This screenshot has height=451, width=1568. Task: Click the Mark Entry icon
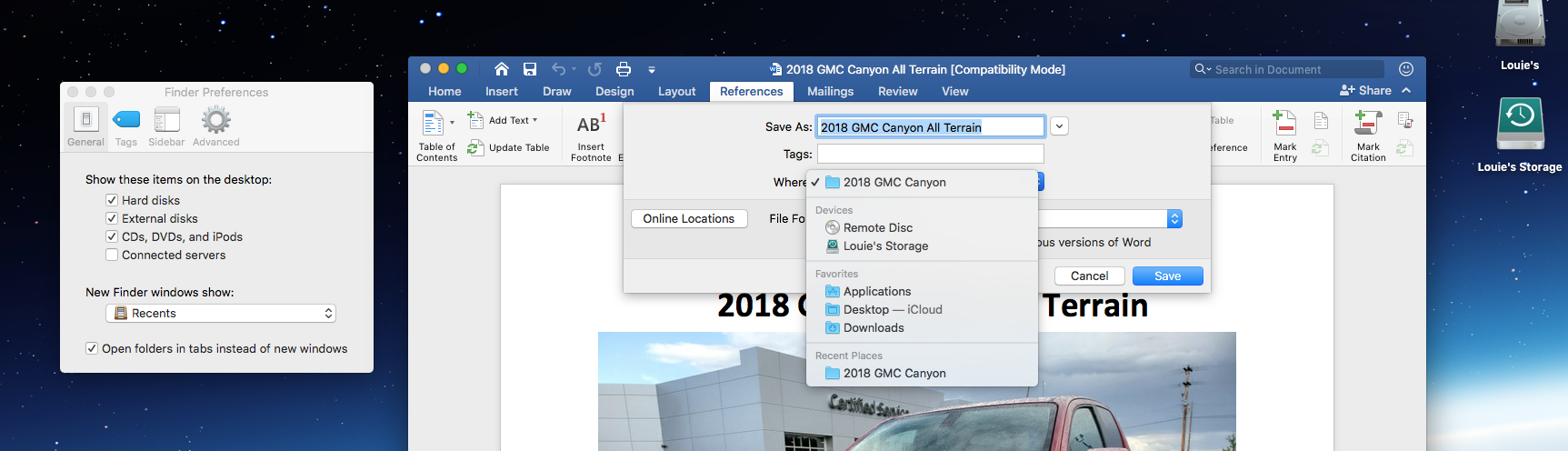[x=1284, y=123]
